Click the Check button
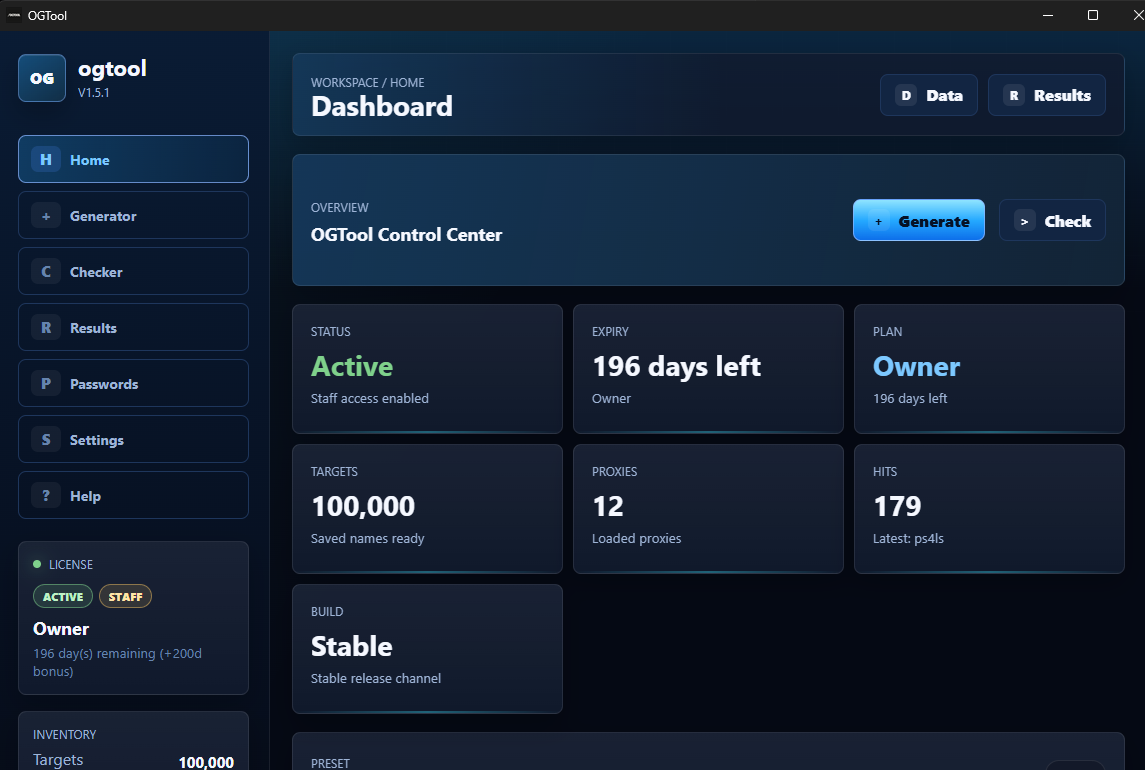Image resolution: width=1145 pixels, height=770 pixels. click(x=1052, y=221)
